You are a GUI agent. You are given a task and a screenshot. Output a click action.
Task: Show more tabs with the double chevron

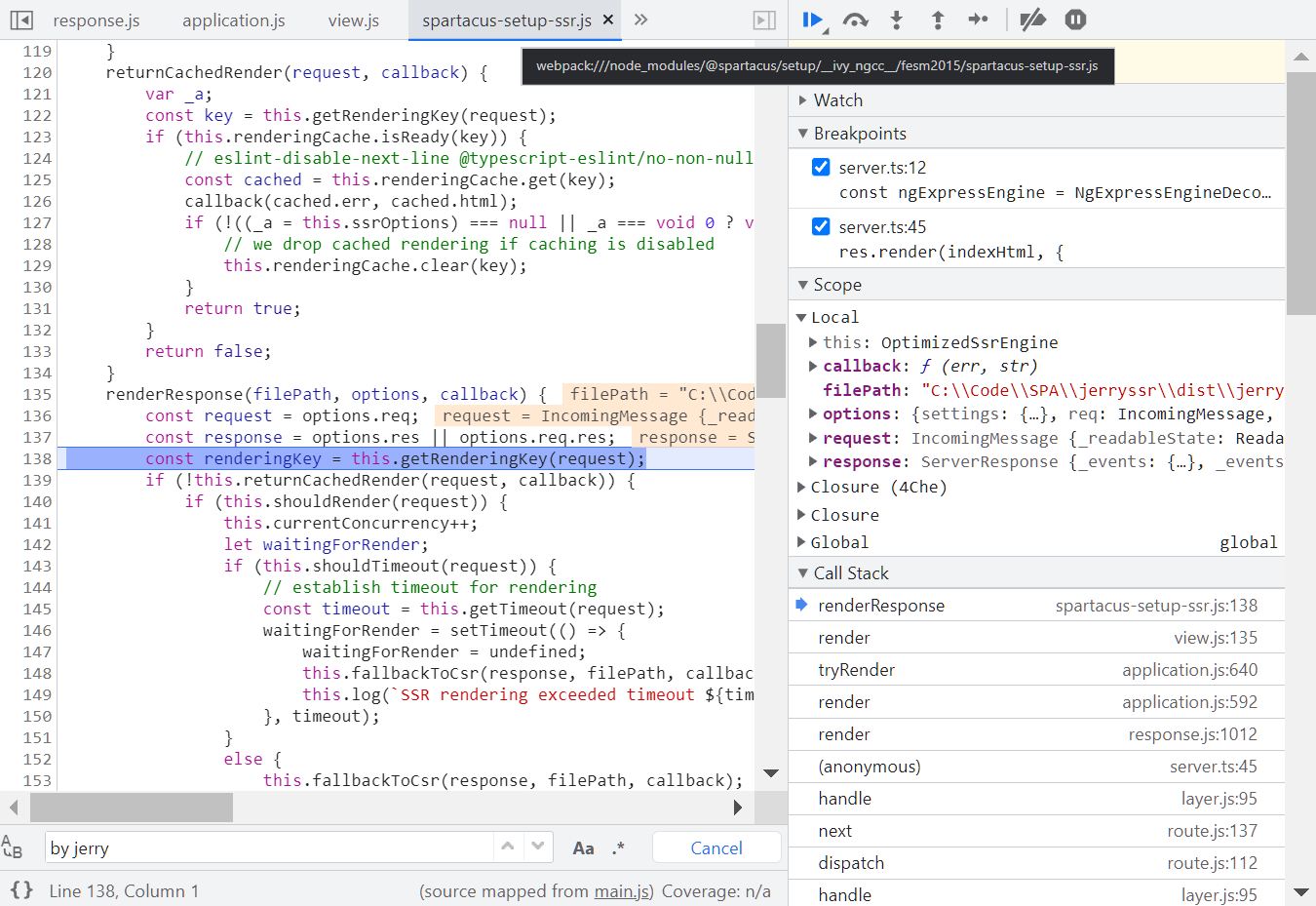click(640, 20)
